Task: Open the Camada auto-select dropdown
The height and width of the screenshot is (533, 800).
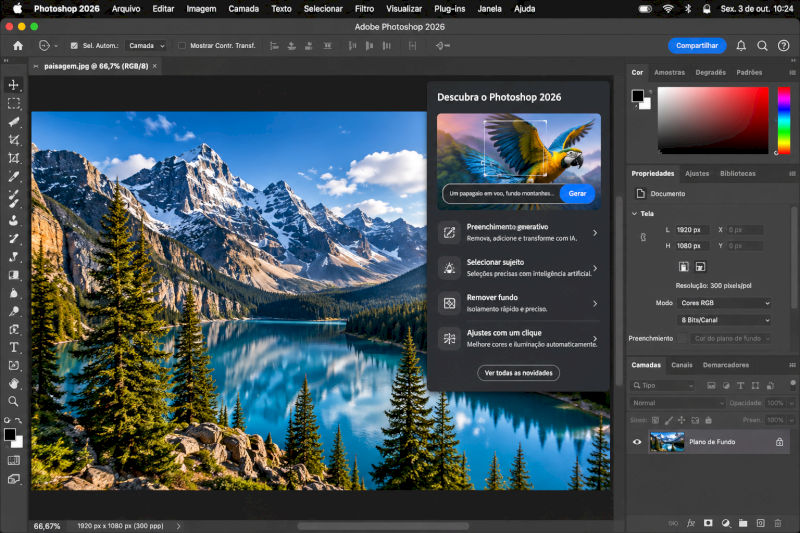Action: (146, 46)
